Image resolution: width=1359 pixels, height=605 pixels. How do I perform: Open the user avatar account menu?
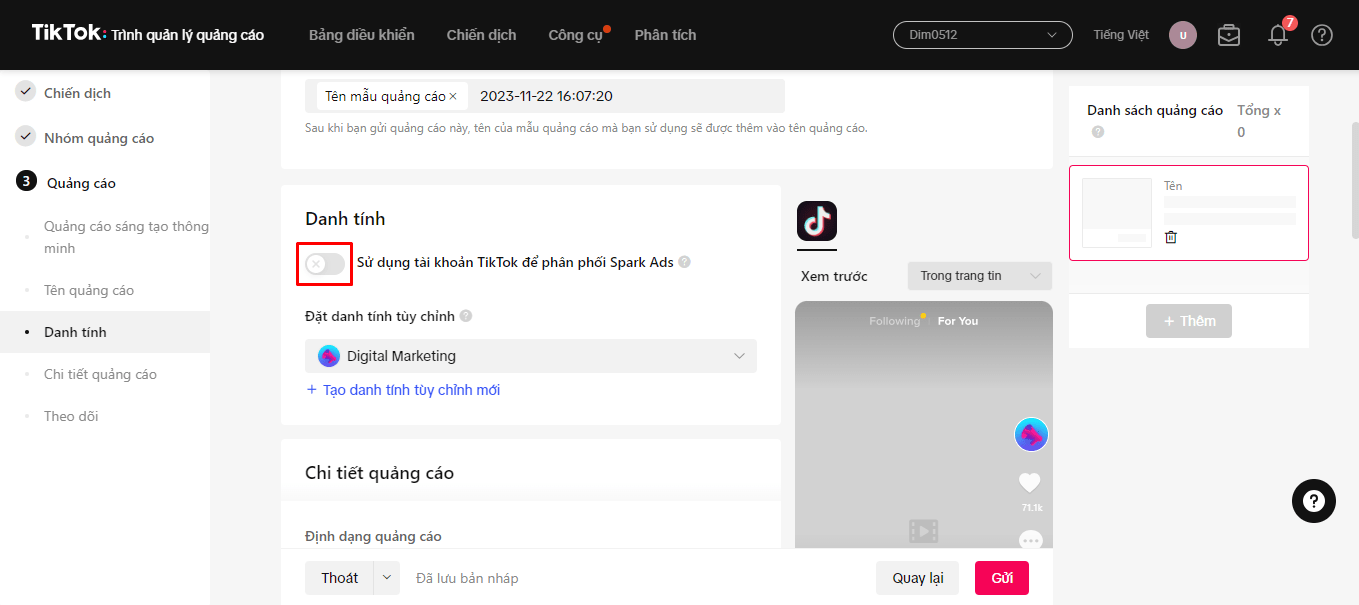(x=1183, y=35)
